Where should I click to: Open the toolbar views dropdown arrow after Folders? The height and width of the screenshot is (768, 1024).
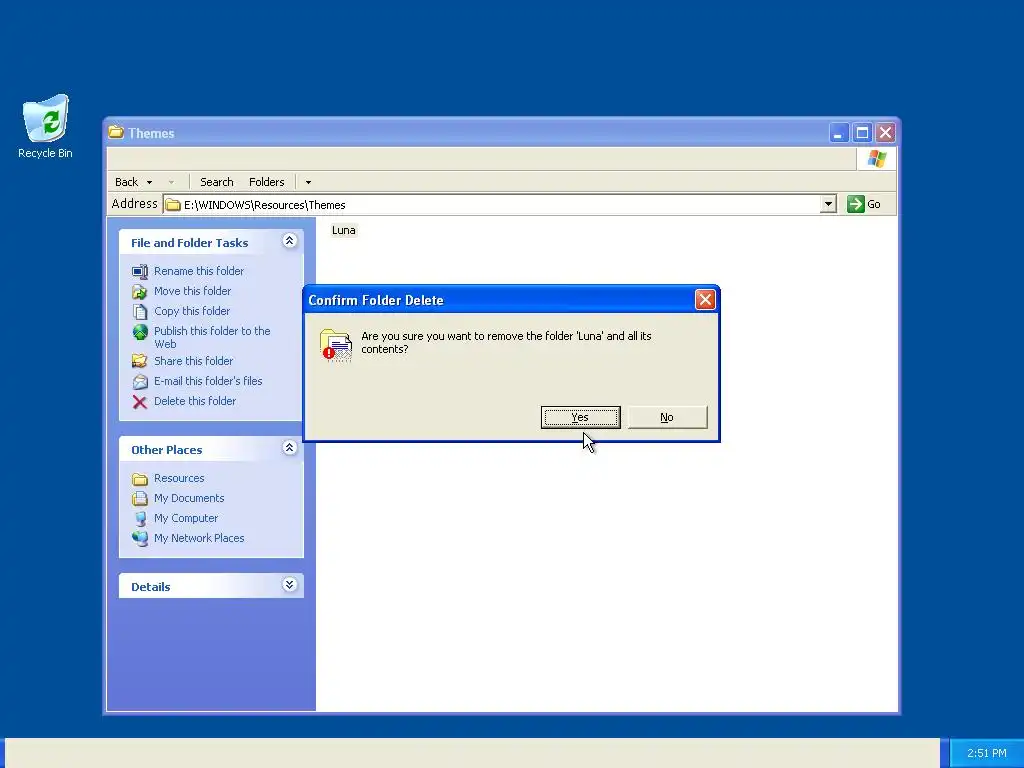308,182
